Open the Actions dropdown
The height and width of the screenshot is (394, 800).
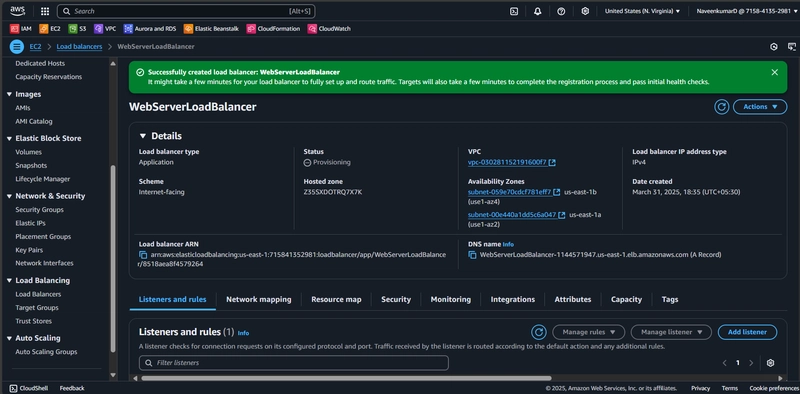point(760,107)
